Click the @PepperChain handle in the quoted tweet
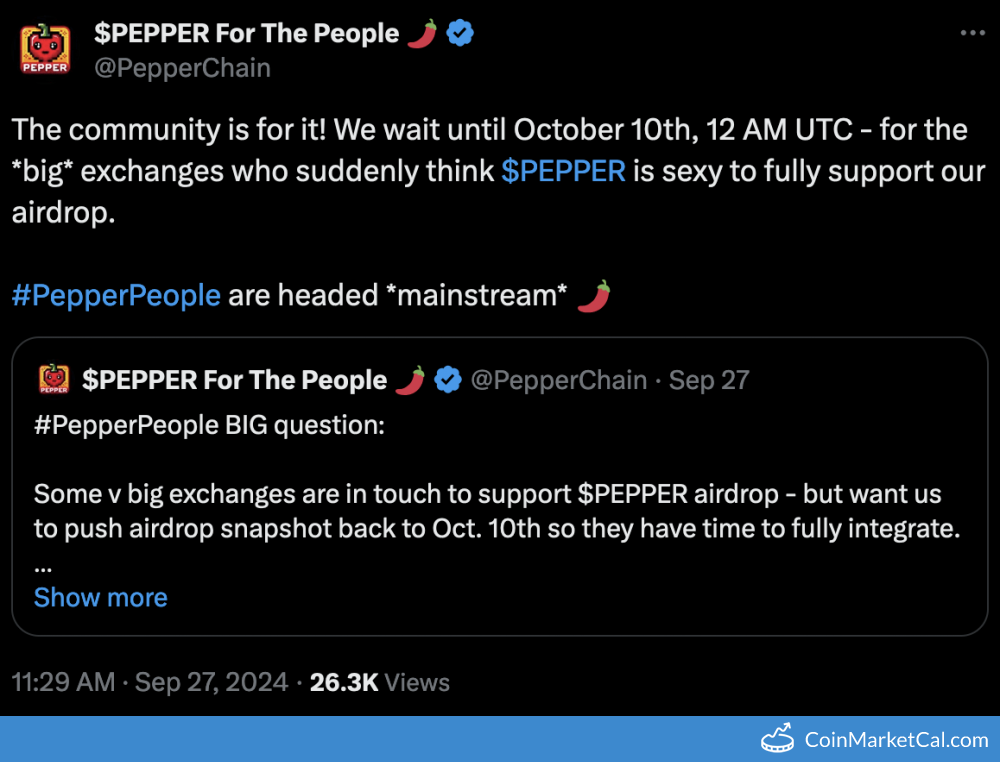 (x=558, y=380)
